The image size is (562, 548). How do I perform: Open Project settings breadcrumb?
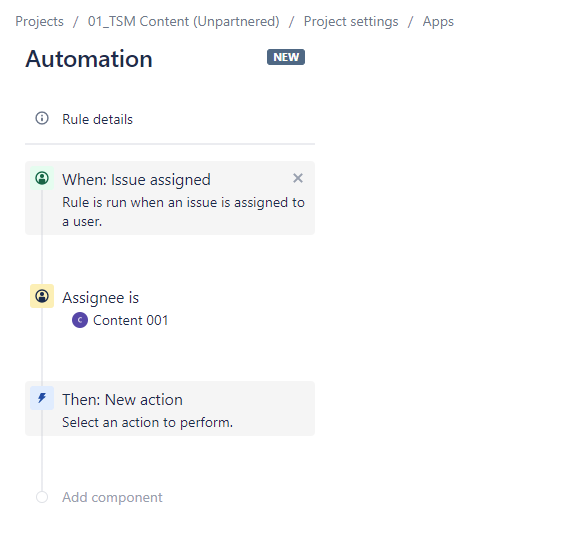[351, 22]
